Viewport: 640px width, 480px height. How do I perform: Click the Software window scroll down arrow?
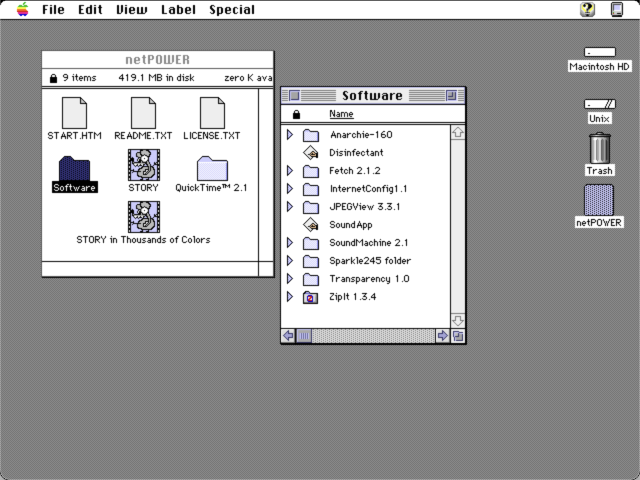458,320
